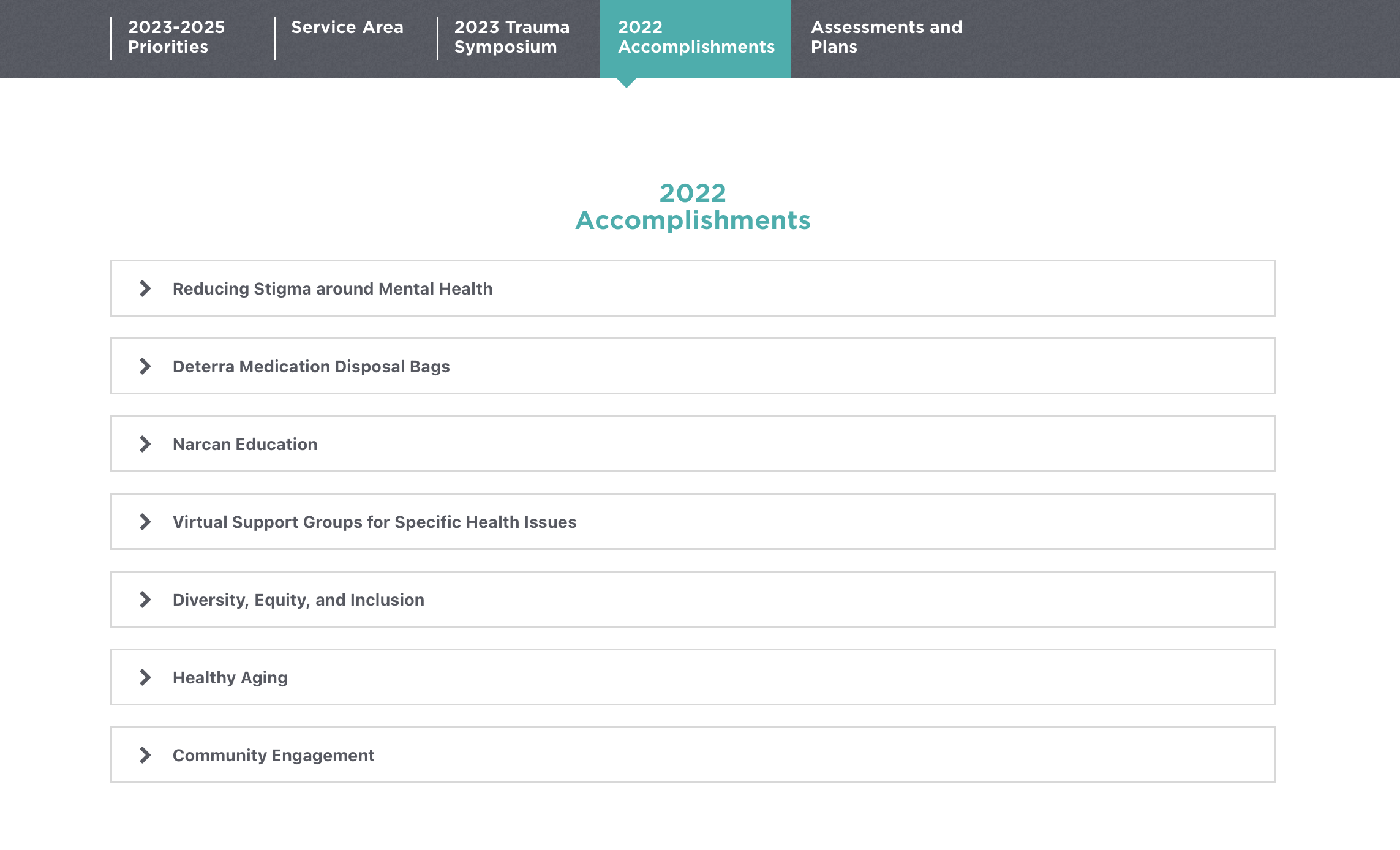
Task: Switch to the 2023 Trauma Symposium tab
Action: (x=511, y=37)
